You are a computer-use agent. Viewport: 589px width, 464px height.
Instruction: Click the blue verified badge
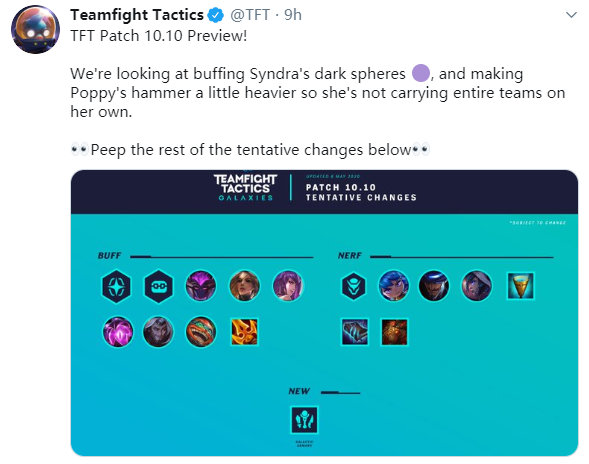pyautogui.click(x=216, y=15)
